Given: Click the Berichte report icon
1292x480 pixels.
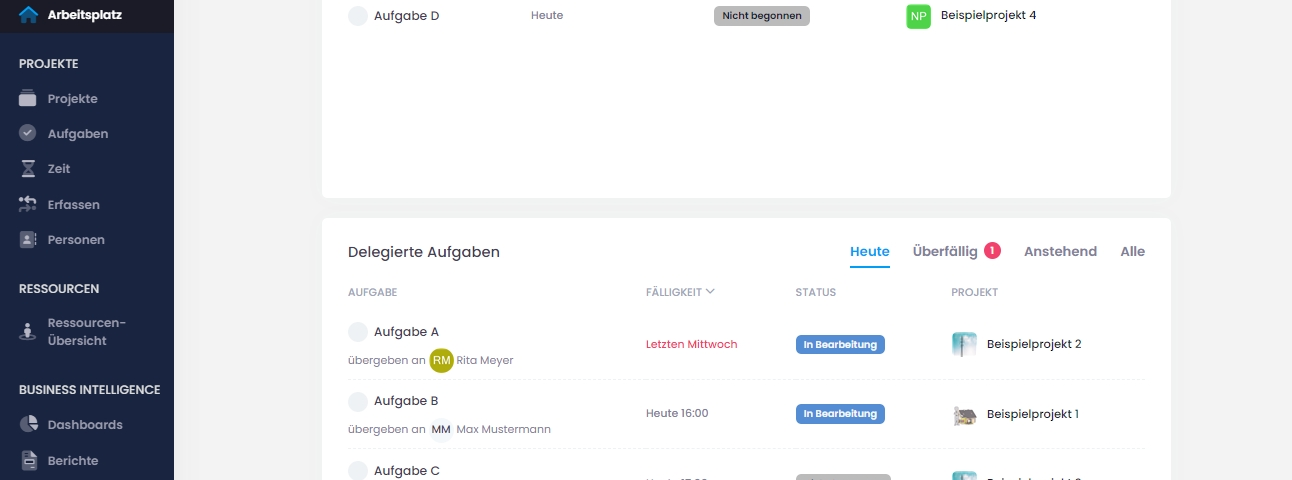Looking at the screenshot, I should click(28, 461).
